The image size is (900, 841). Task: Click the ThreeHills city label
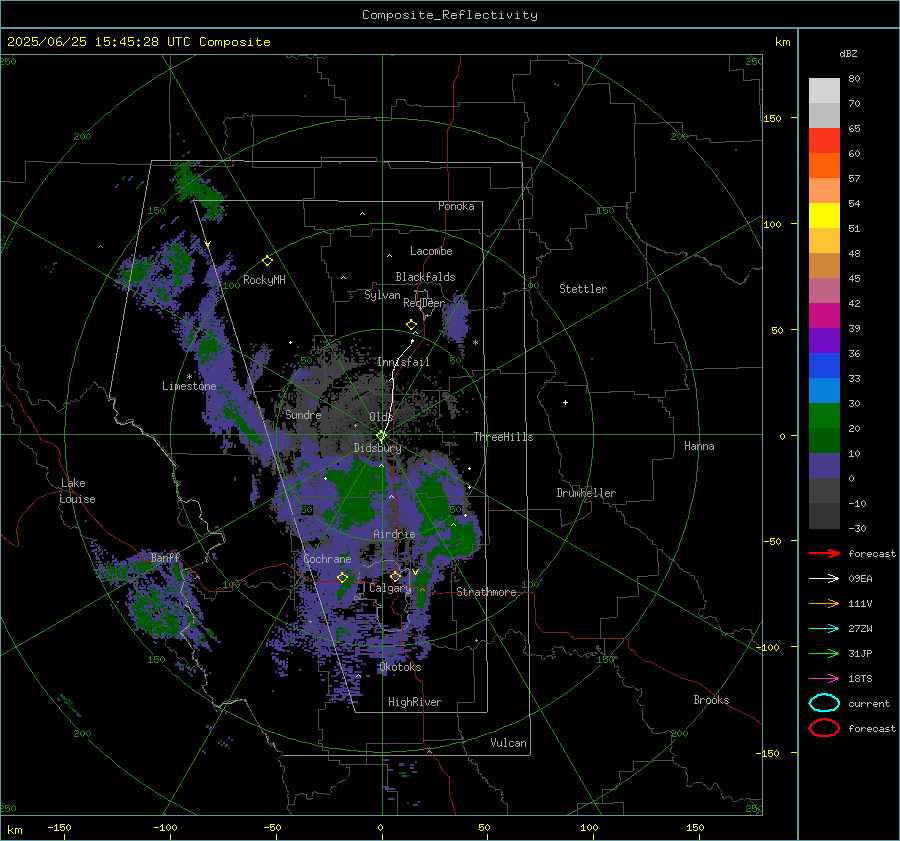click(503, 437)
